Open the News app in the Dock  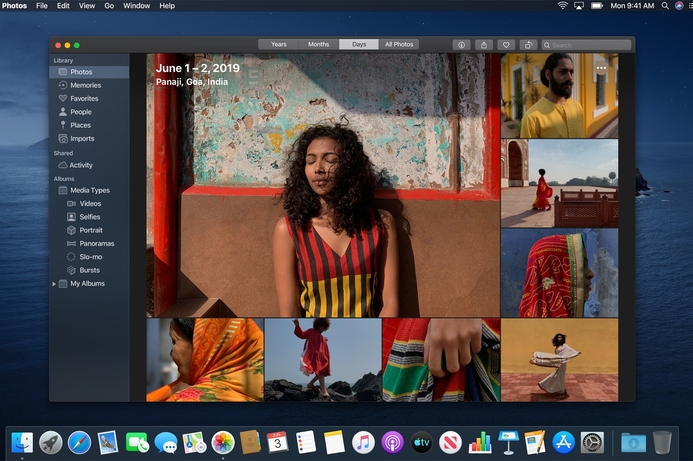[x=450, y=442]
